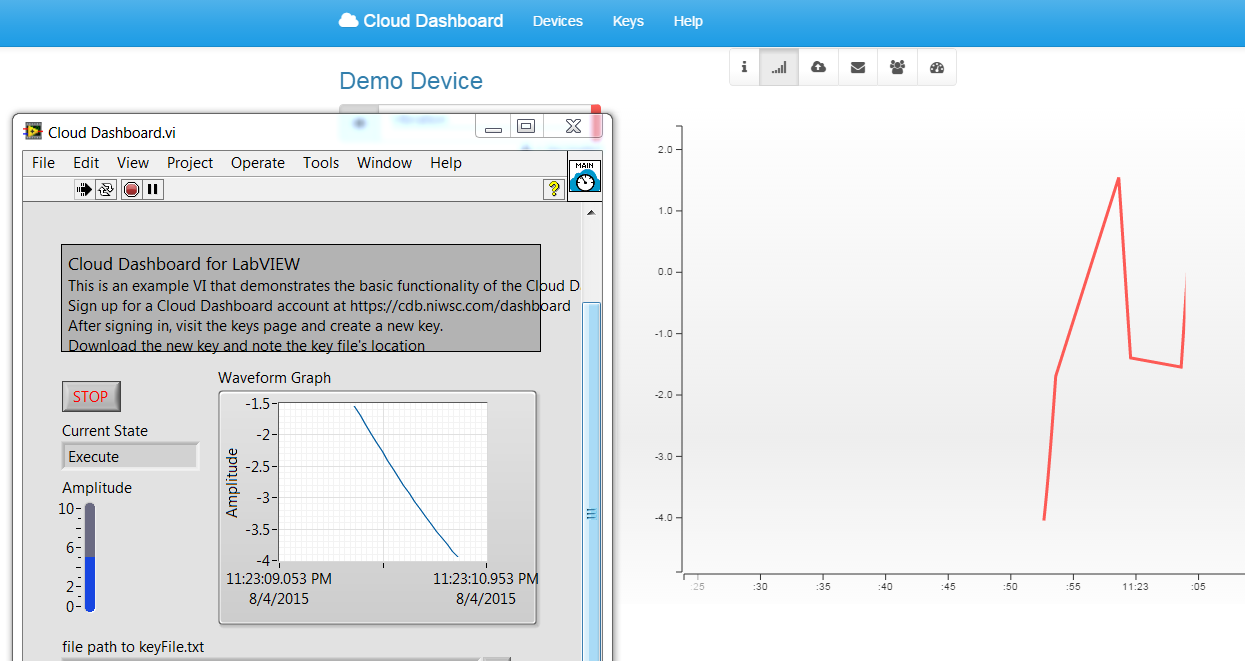The image size is (1245, 661).
Task: Open the Operate menu
Action: tap(258, 163)
